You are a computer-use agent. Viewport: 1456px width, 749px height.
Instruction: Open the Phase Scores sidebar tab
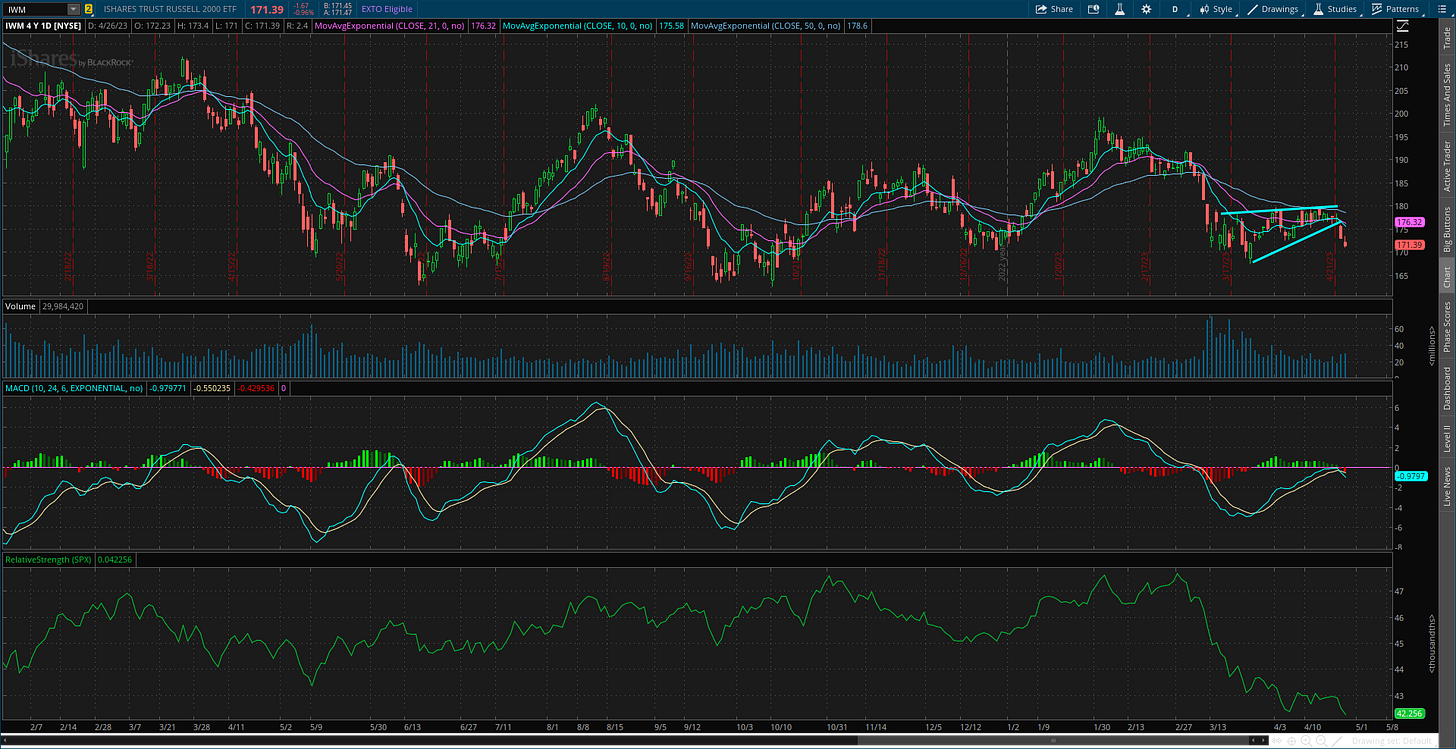(1447, 326)
